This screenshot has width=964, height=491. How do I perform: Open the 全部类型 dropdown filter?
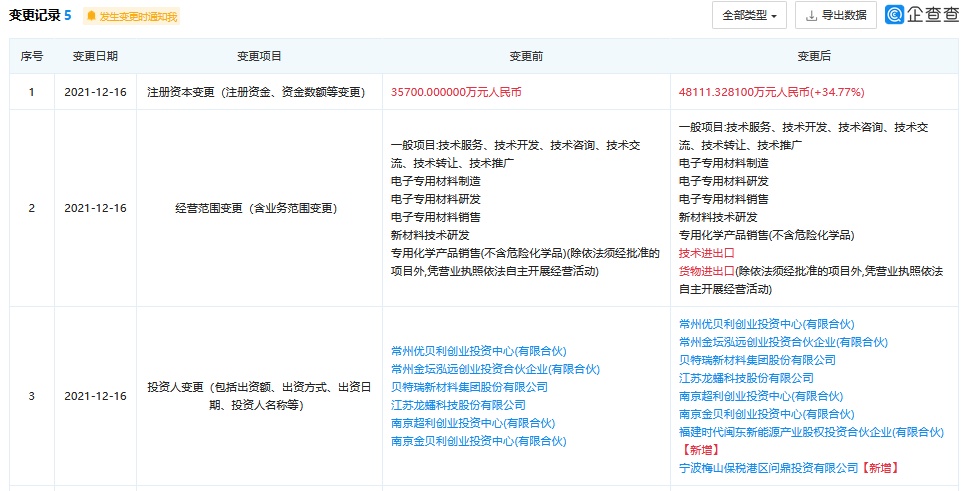pos(749,15)
